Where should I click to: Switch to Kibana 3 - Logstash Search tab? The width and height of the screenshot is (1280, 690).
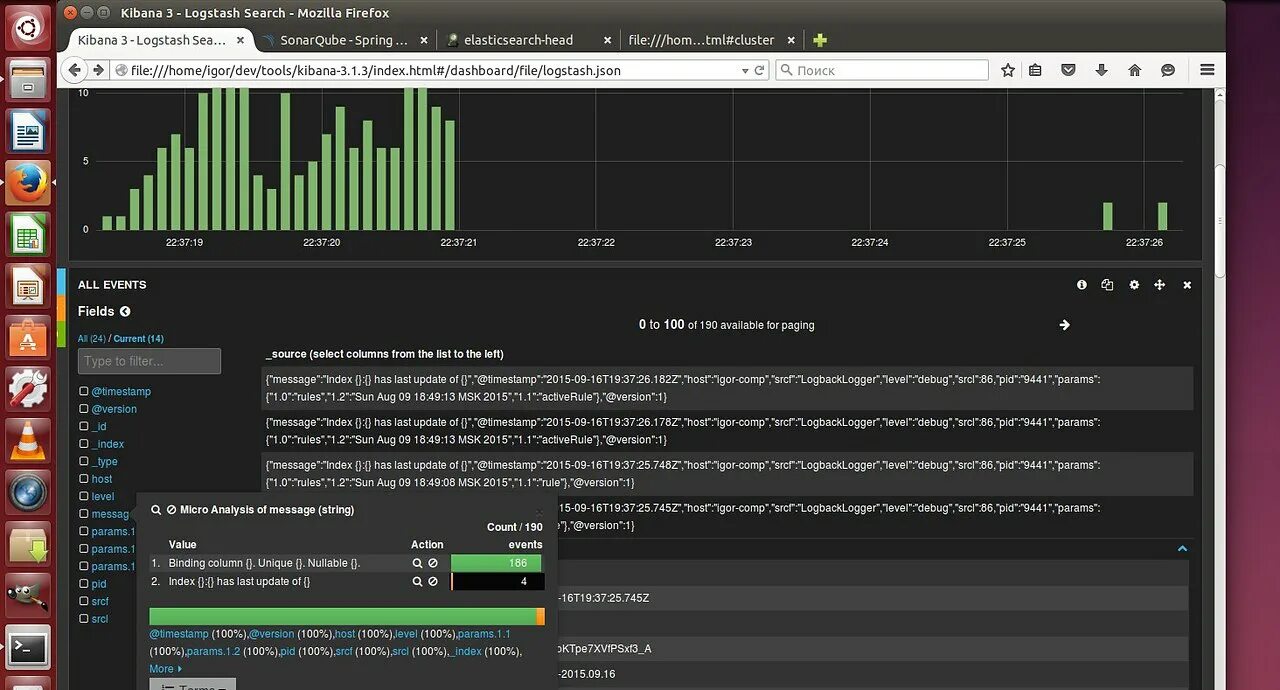tap(152, 40)
